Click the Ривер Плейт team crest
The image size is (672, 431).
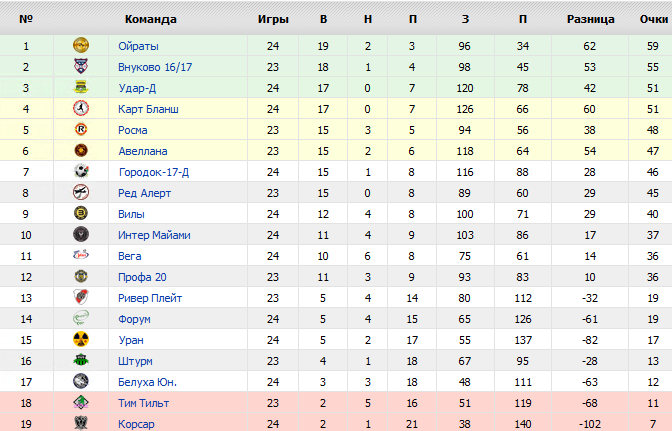[81, 297]
